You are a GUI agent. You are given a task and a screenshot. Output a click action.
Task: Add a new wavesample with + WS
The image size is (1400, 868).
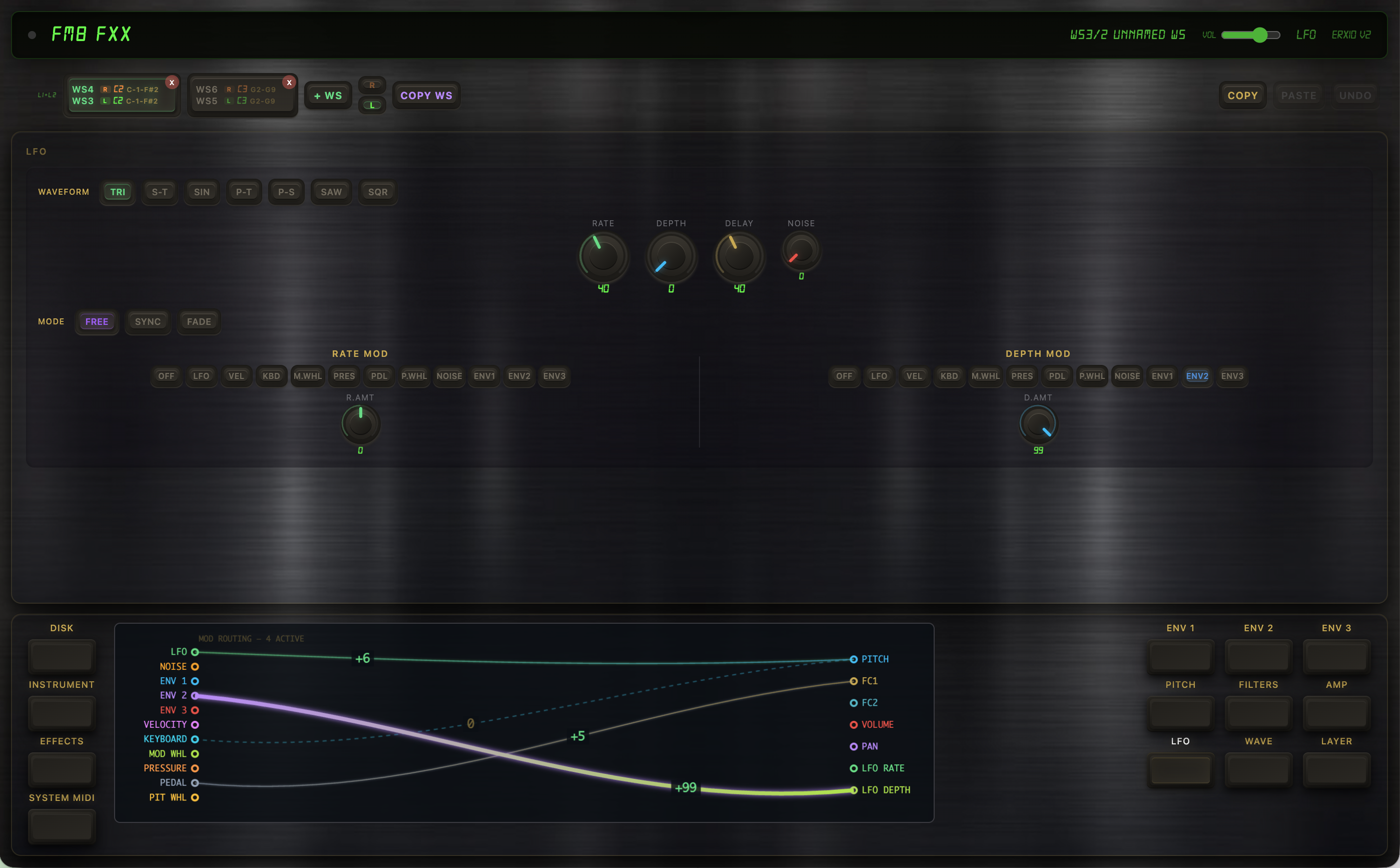328,96
